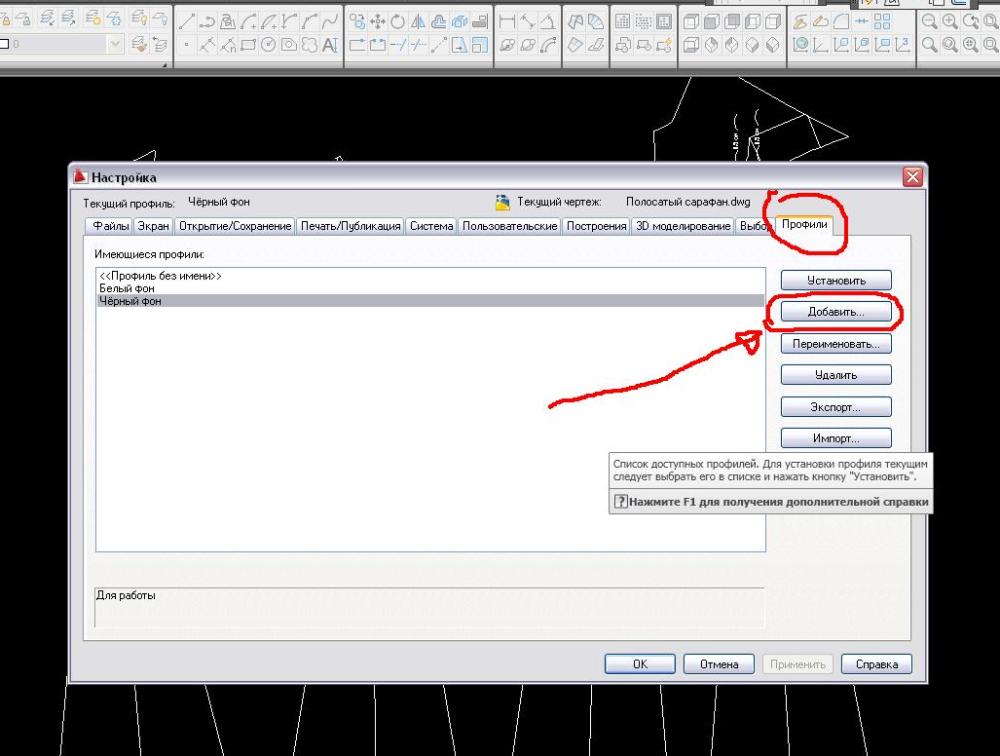The image size is (1000, 756).
Task: Select the Rectangle tool
Action: pyautogui.click(x=248, y=45)
